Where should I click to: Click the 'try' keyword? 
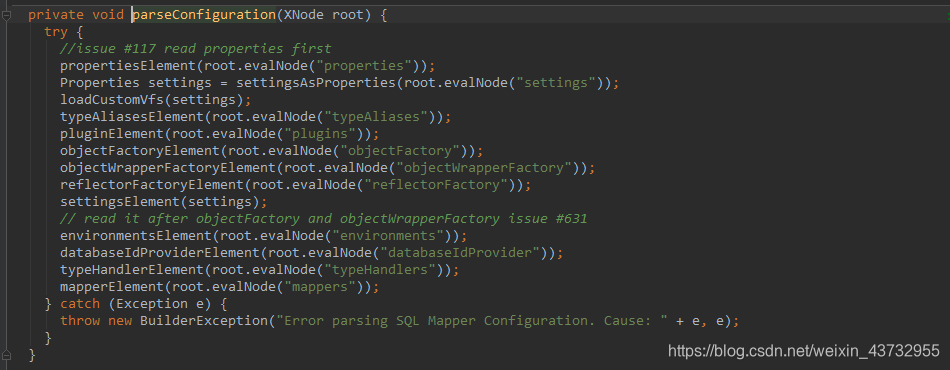(56, 31)
